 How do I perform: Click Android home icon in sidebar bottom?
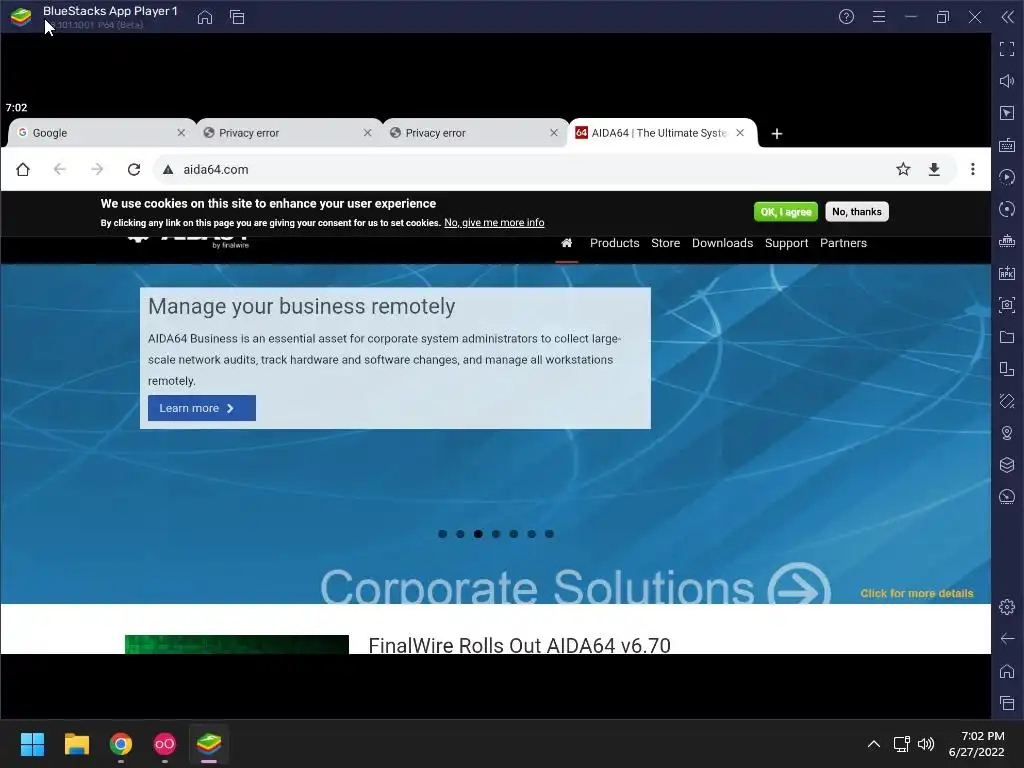pyautogui.click(x=1007, y=671)
